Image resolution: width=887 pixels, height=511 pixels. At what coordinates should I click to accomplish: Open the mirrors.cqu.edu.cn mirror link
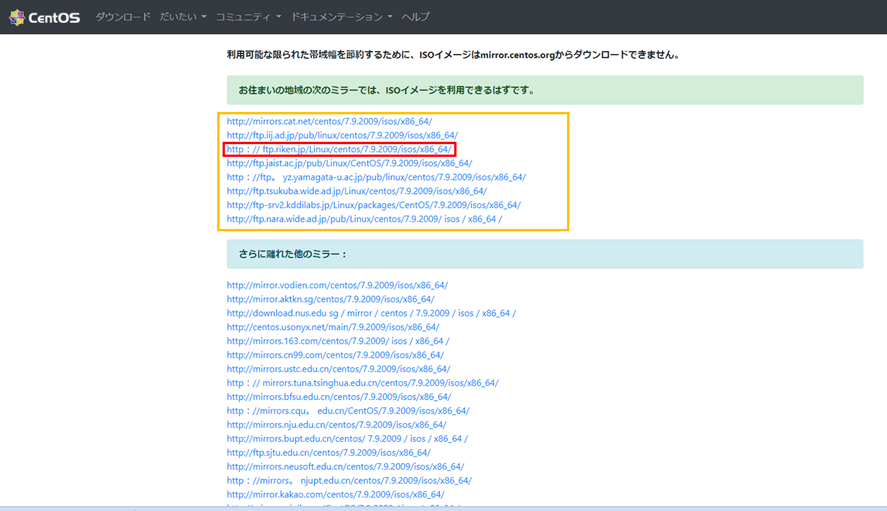[x=348, y=411]
